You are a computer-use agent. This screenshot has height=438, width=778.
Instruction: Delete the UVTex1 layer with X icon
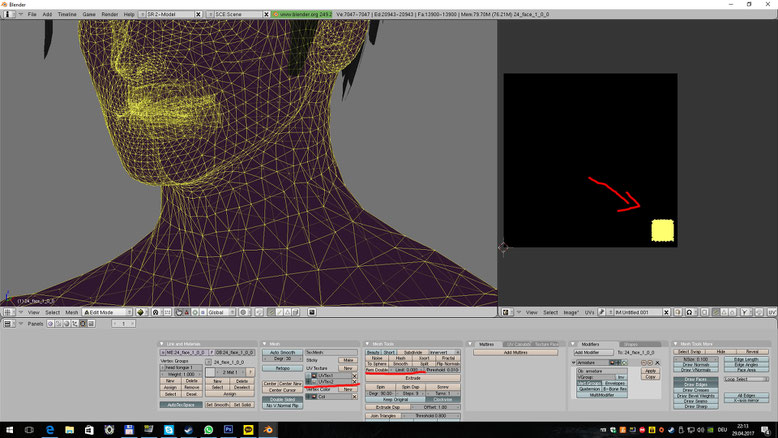tap(354, 375)
